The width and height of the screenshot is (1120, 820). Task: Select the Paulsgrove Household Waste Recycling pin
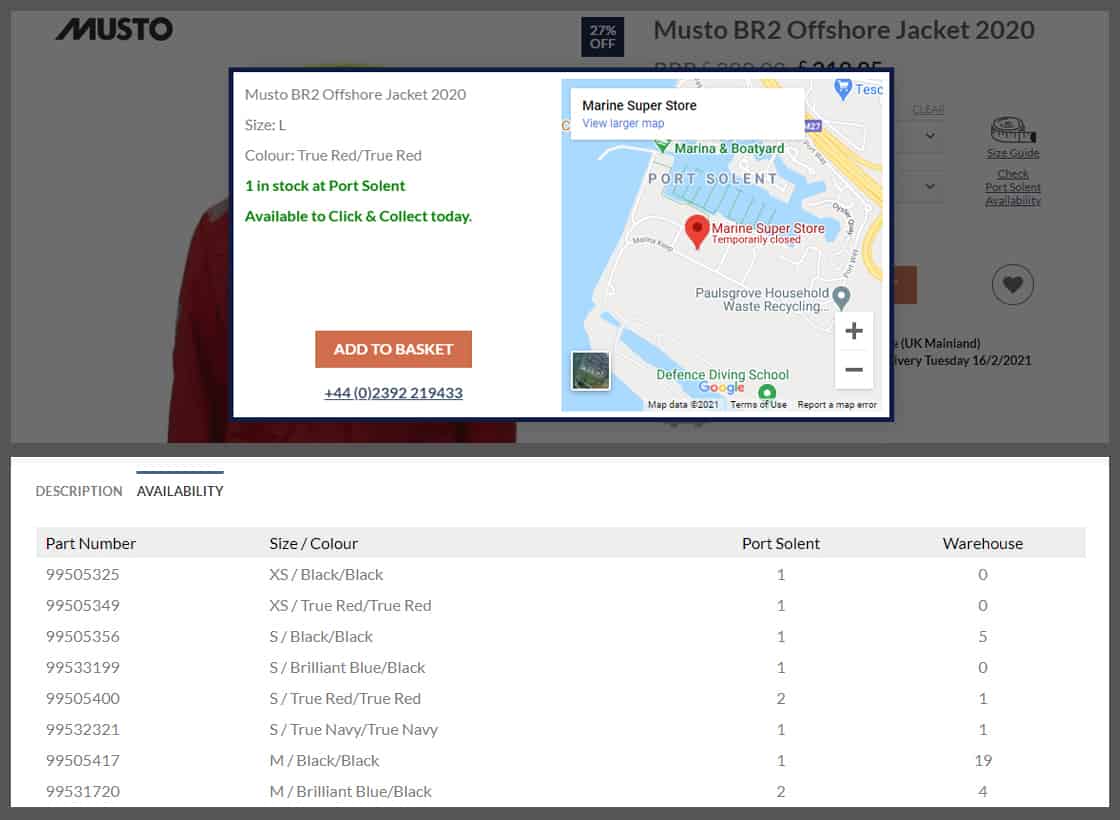(841, 299)
